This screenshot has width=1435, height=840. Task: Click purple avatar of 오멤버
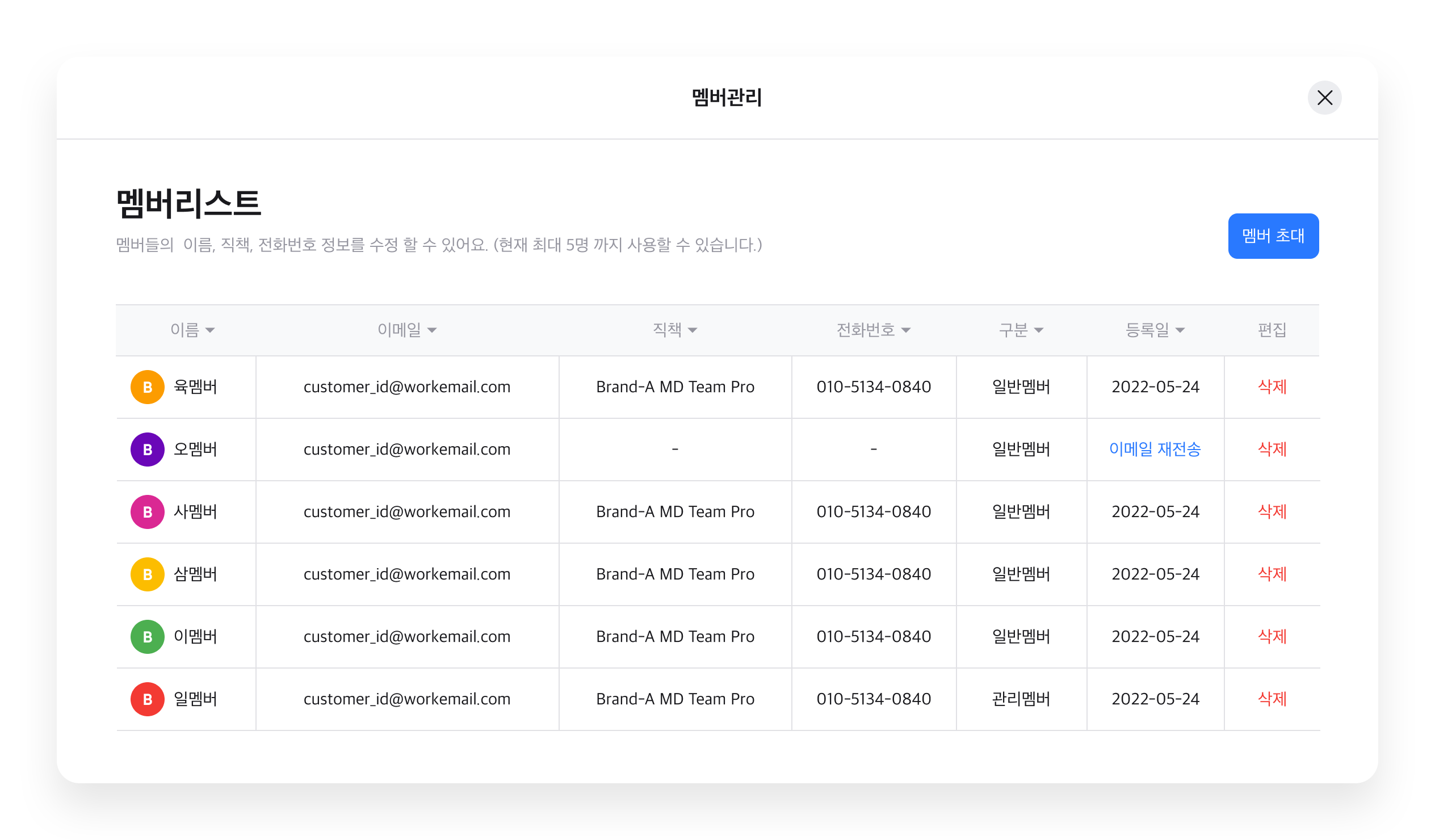[x=148, y=450]
